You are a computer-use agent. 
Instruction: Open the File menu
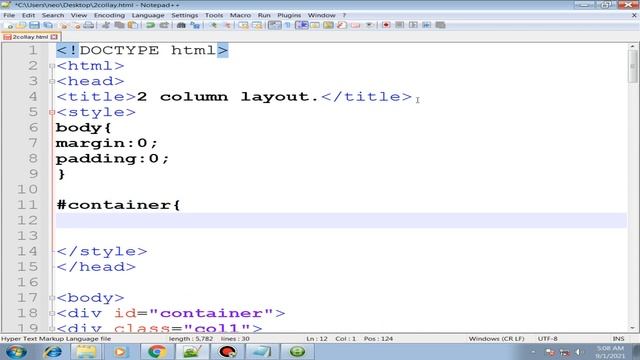pyautogui.click(x=9, y=15)
